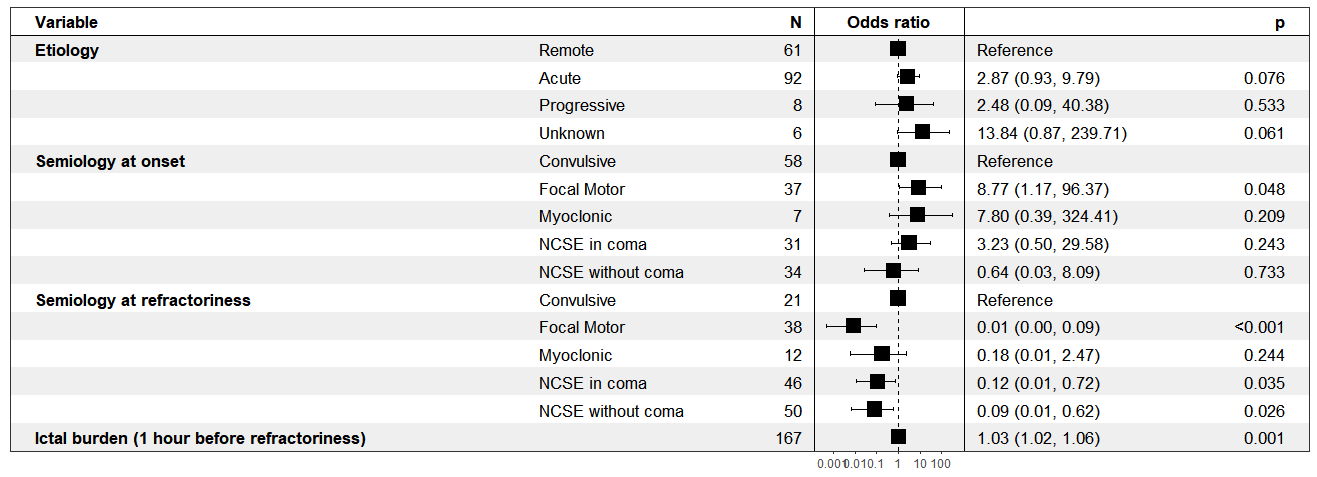Click the <0.001 p-value
Image resolution: width=1317 pixels, height=477 pixels.
tap(1259, 327)
